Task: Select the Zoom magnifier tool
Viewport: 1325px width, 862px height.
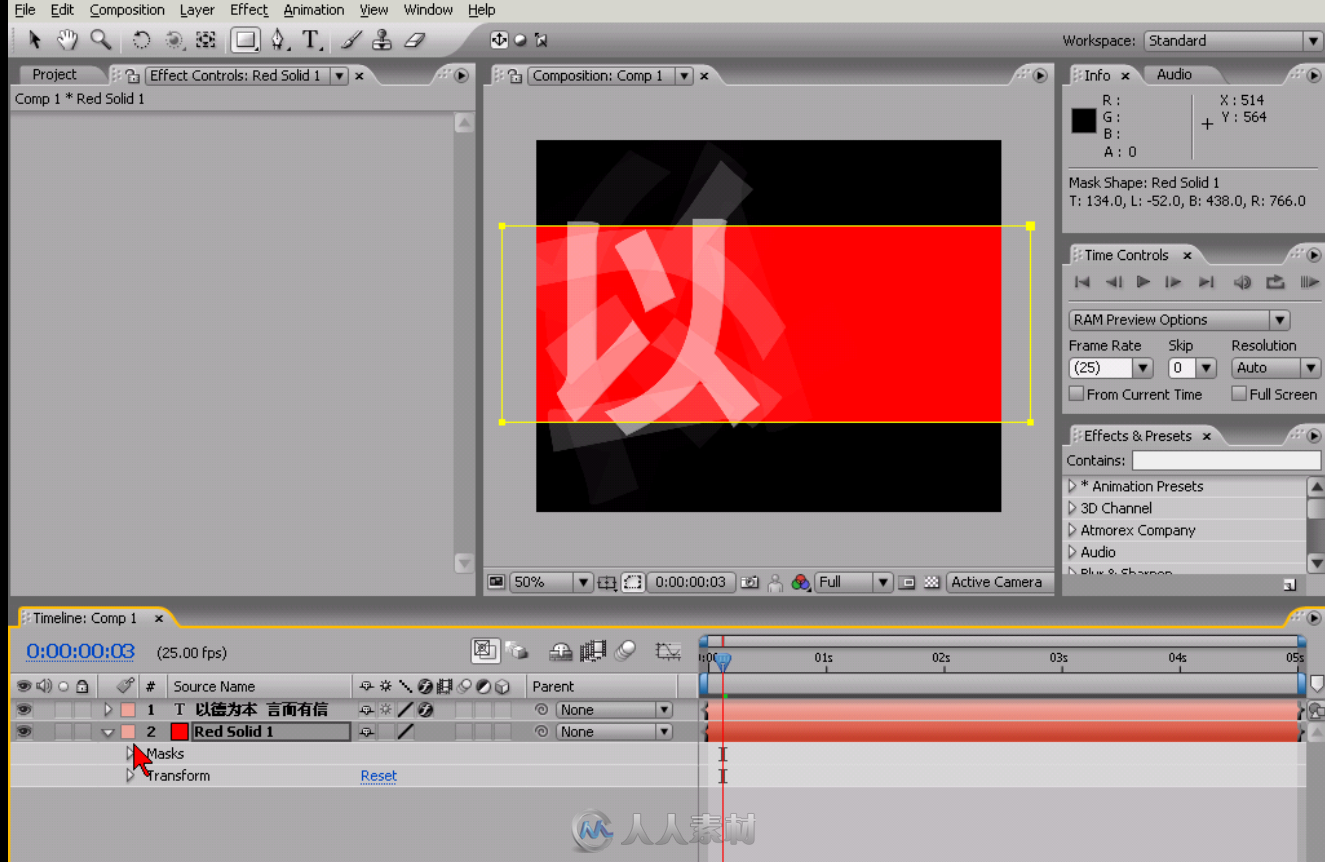Action: 100,40
